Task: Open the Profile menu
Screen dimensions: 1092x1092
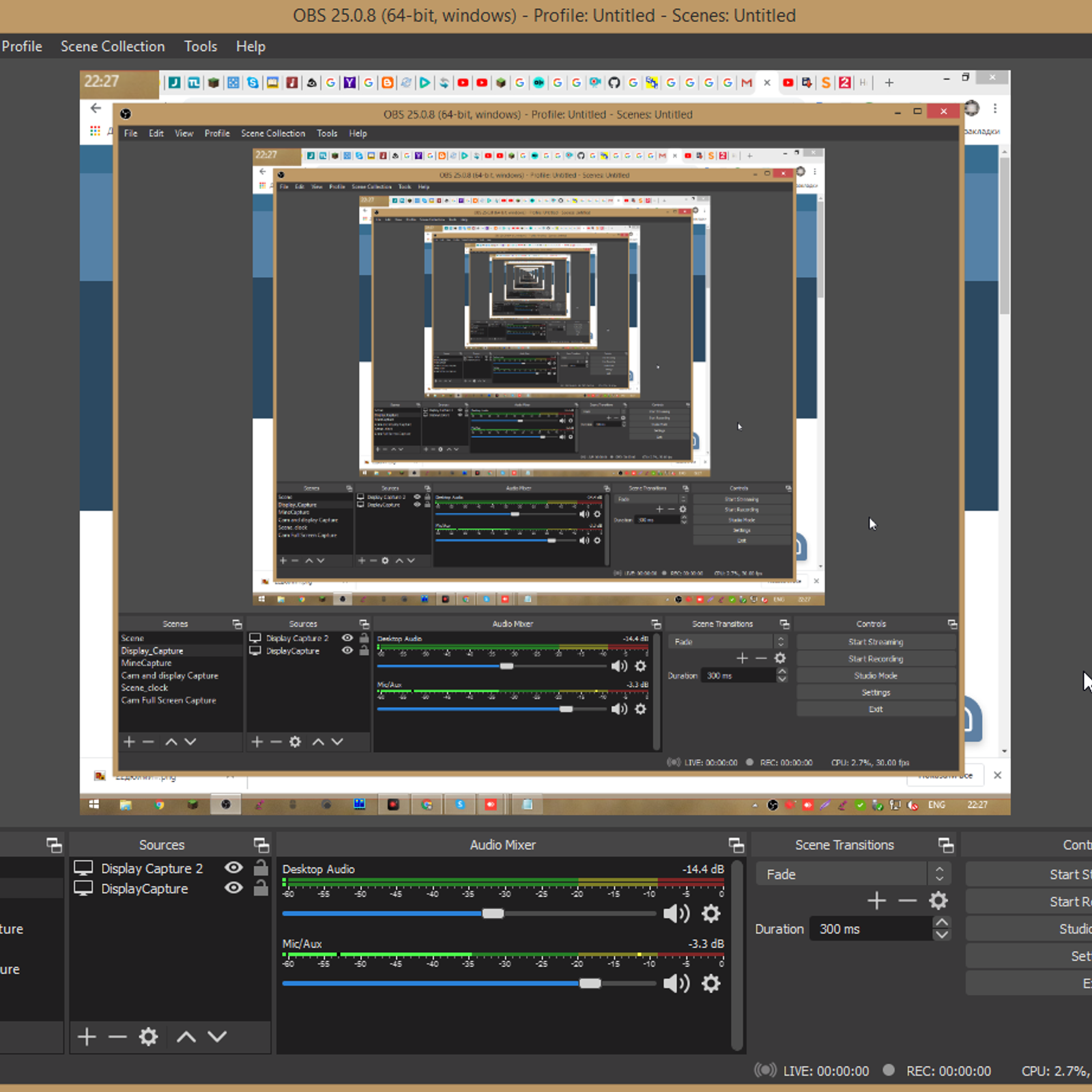Action: pos(22,46)
